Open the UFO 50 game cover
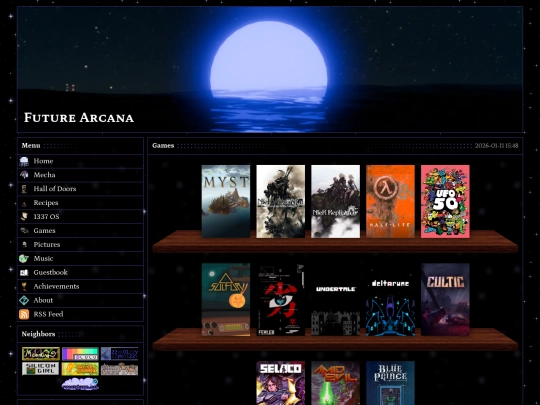Screen dimensions: 540x405 click(x=445, y=201)
